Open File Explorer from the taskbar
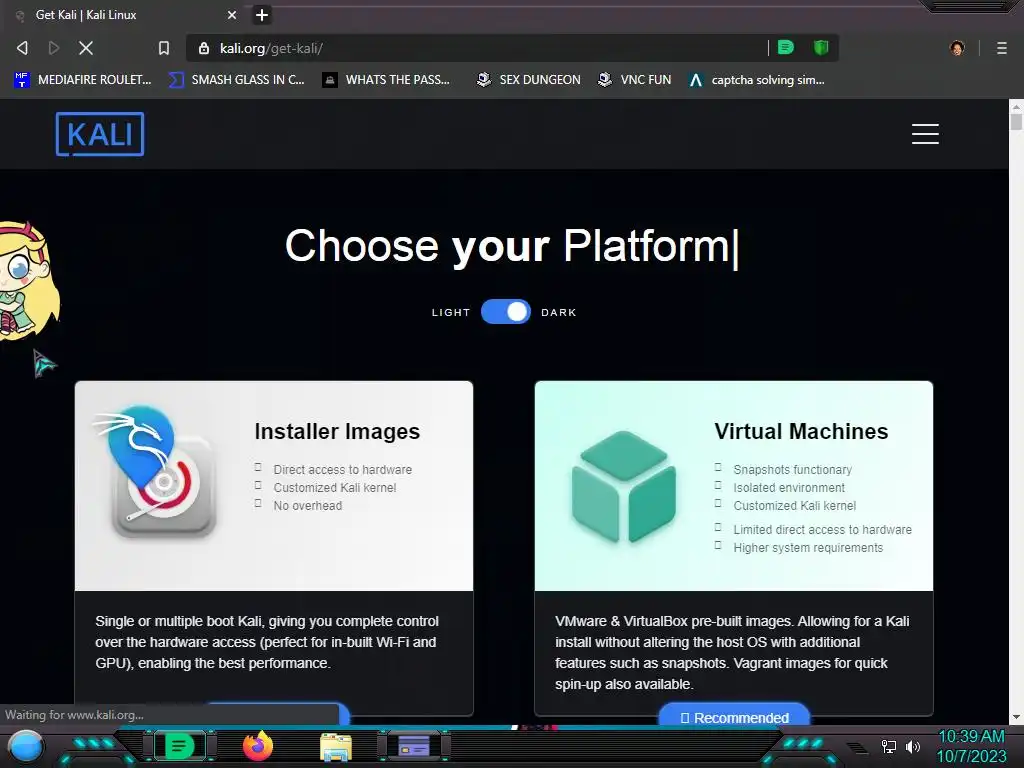 [336, 746]
